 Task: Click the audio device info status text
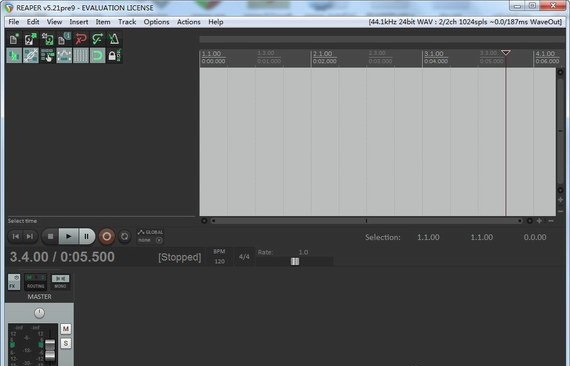pos(465,22)
